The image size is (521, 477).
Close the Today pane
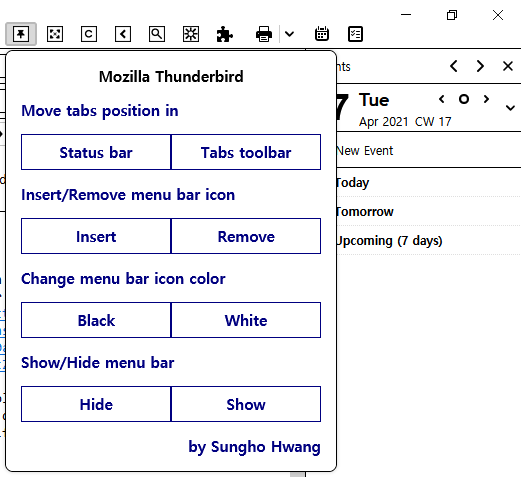coord(508,66)
